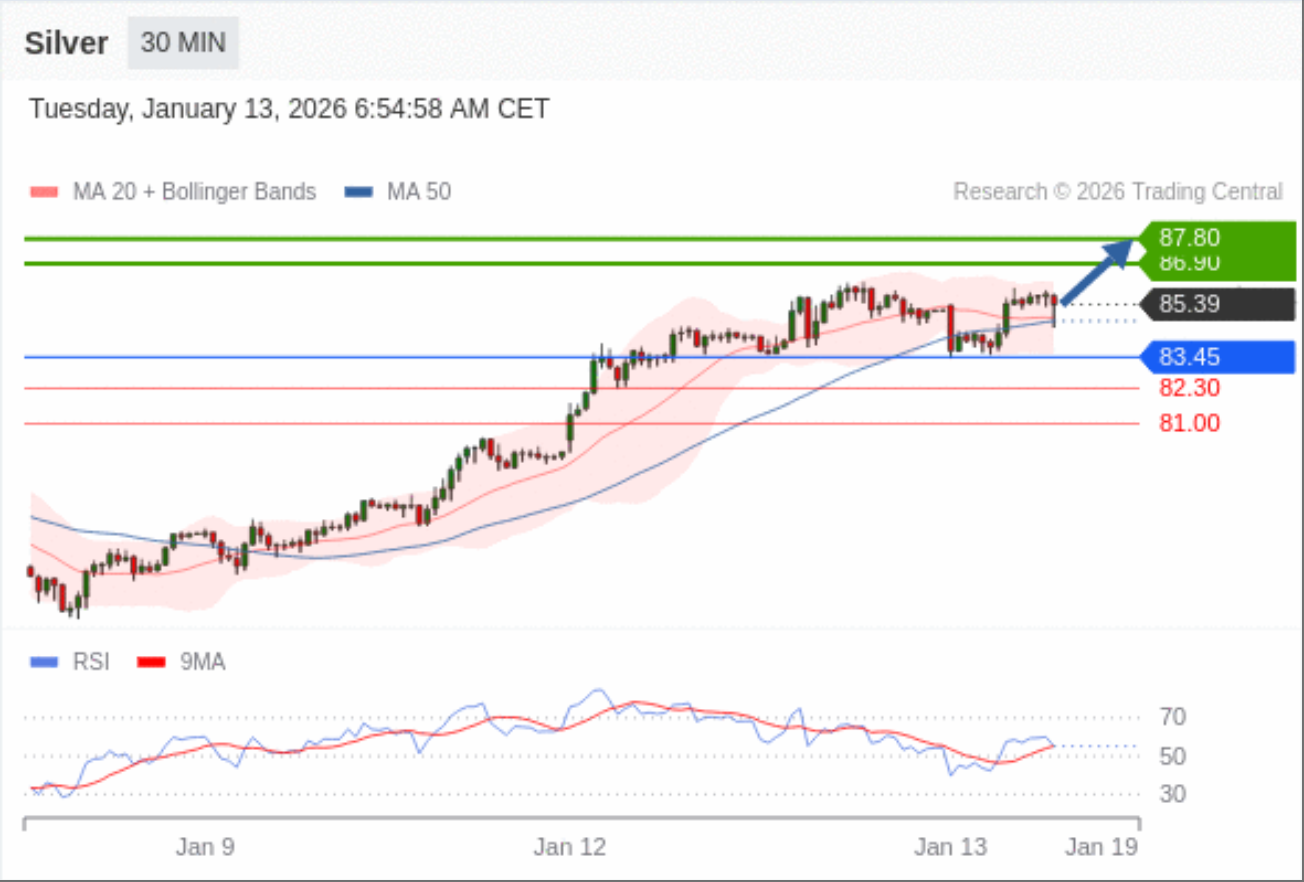Toggle the MA 50 legend label
Screen dimensions: 1304x882
418,192
